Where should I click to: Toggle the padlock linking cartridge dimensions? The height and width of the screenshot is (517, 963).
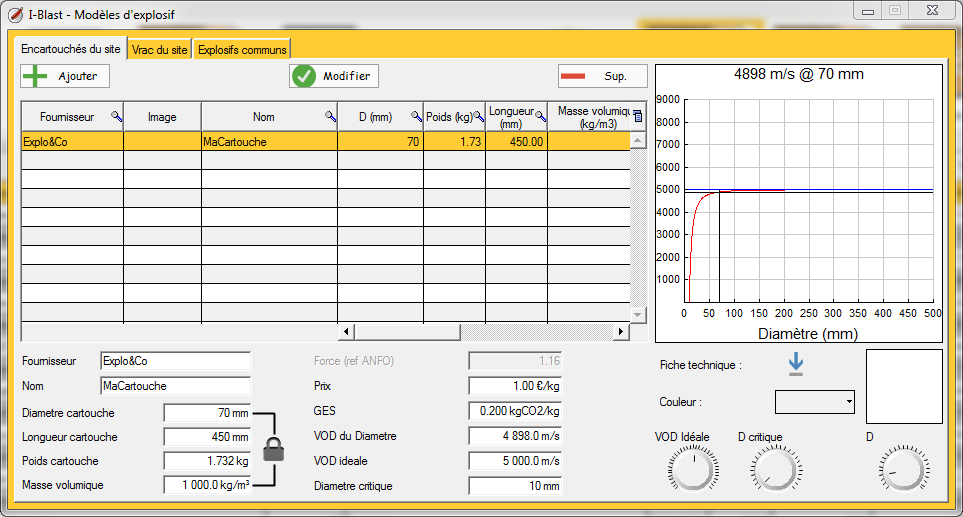(x=273, y=449)
